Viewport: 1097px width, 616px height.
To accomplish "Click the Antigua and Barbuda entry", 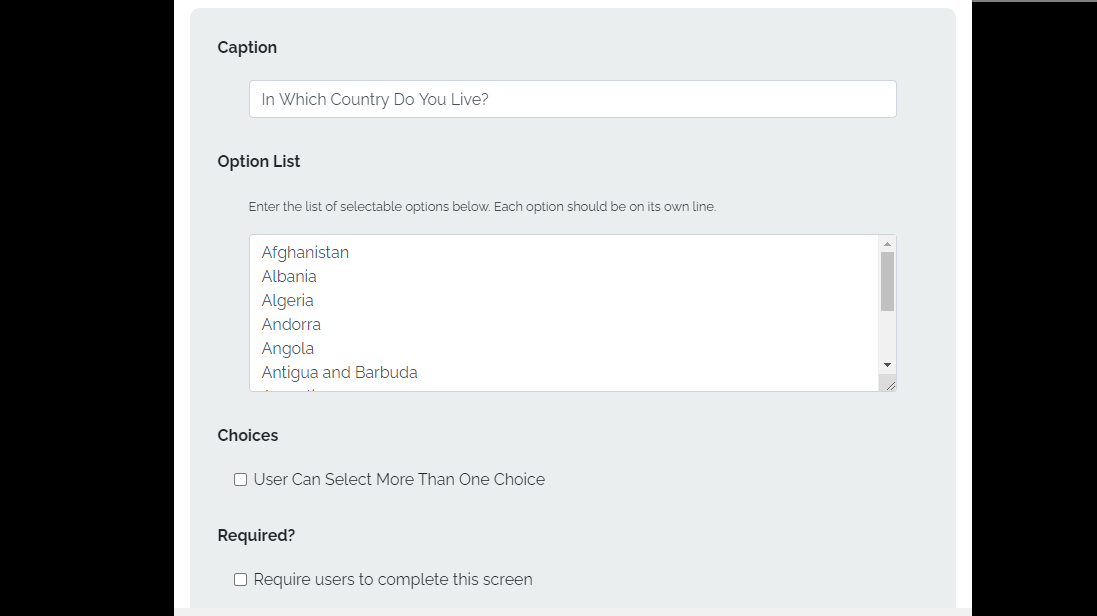I will [x=340, y=373].
